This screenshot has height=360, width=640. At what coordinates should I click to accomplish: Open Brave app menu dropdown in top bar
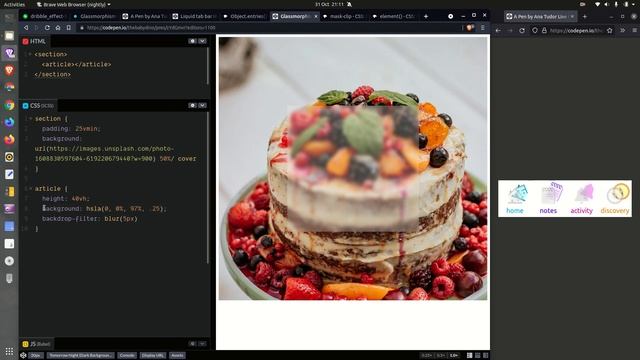point(74,4)
